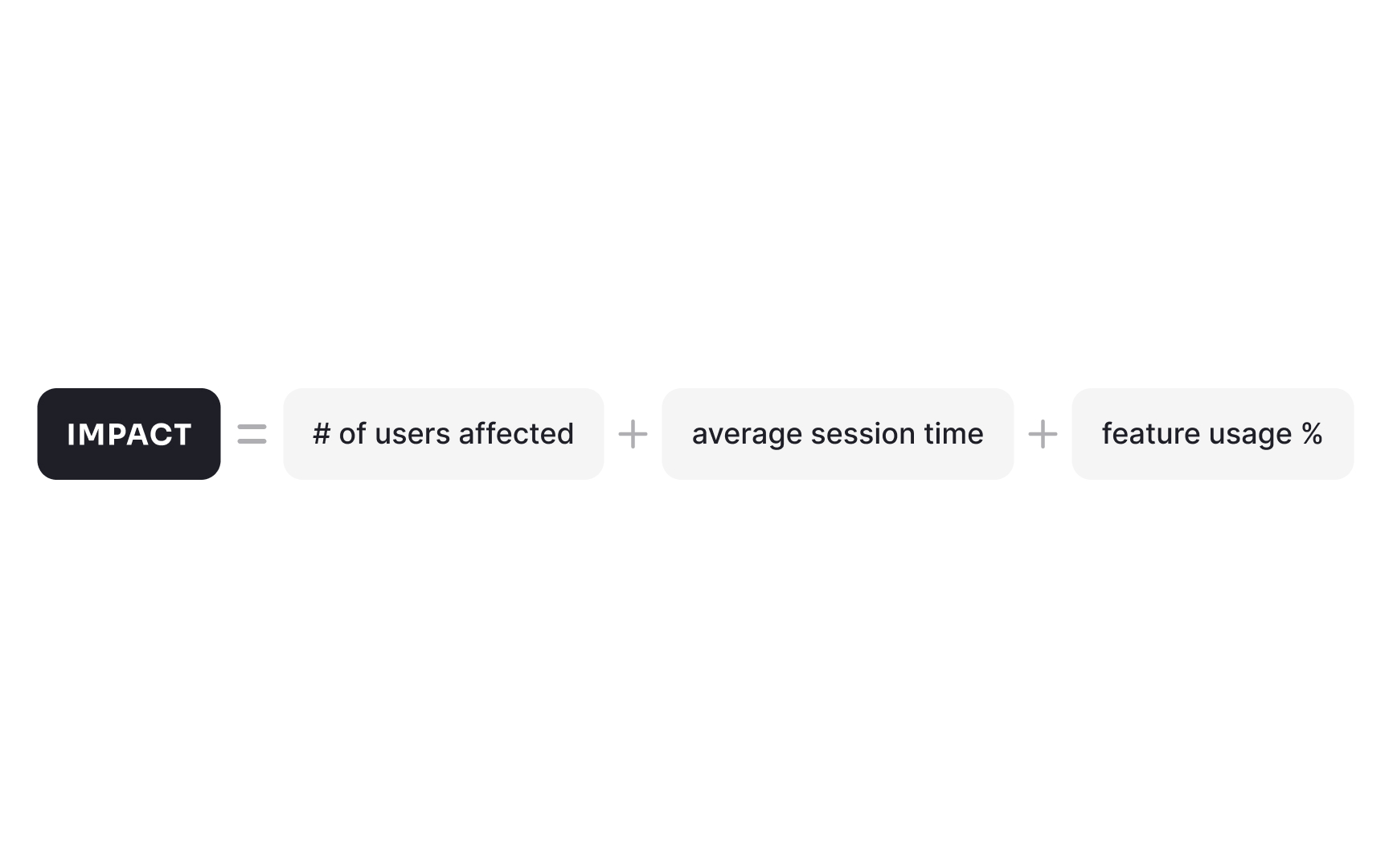The image size is (1389, 868).
Task: Select the plus sign before feature usage
Action: click(x=1043, y=434)
